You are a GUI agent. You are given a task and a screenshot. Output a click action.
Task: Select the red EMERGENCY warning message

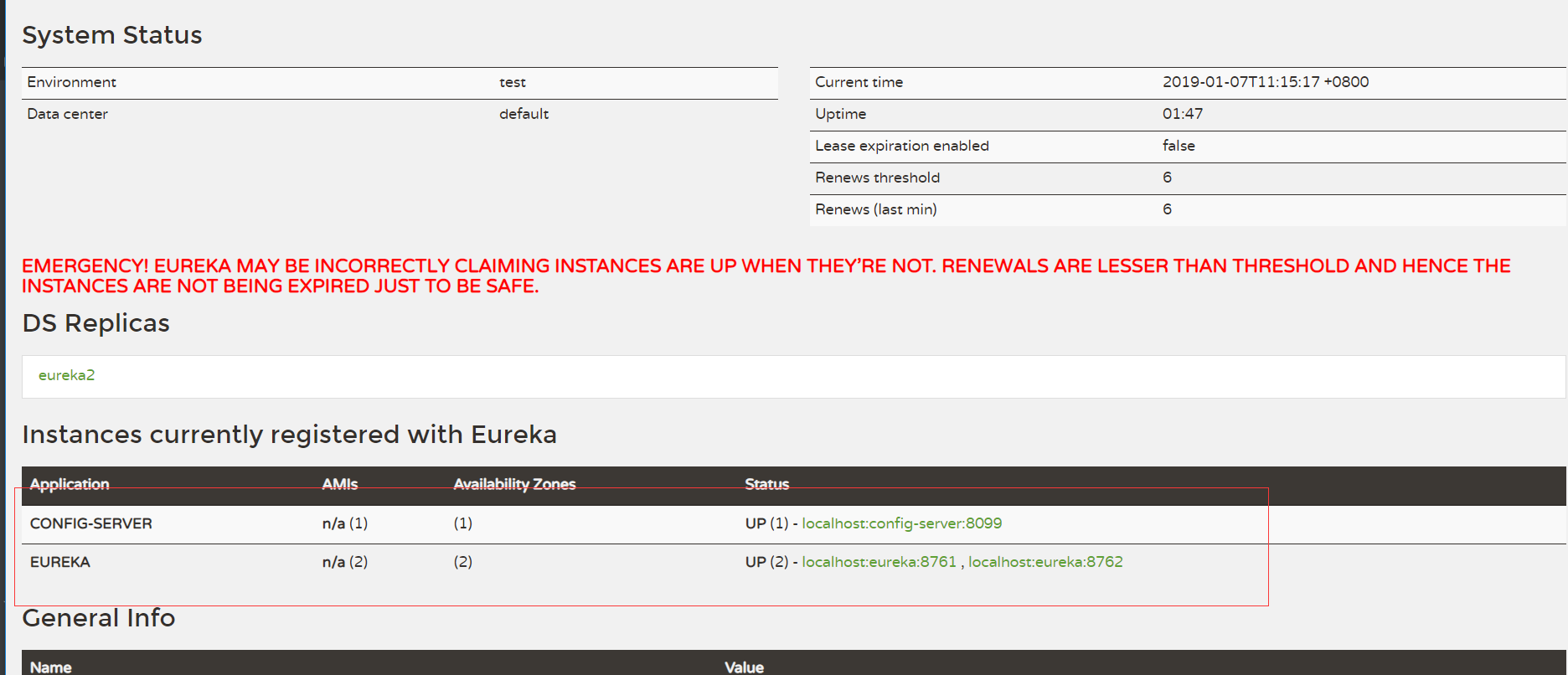[x=766, y=276]
